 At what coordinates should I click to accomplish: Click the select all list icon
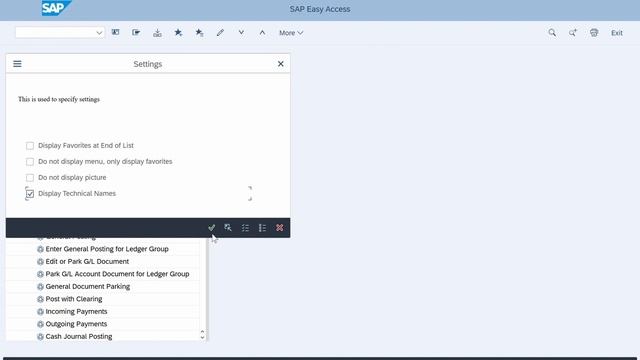coord(245,228)
